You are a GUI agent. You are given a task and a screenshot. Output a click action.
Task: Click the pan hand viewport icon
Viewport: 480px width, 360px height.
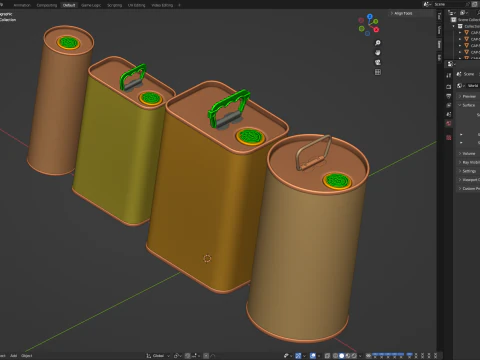point(378,52)
